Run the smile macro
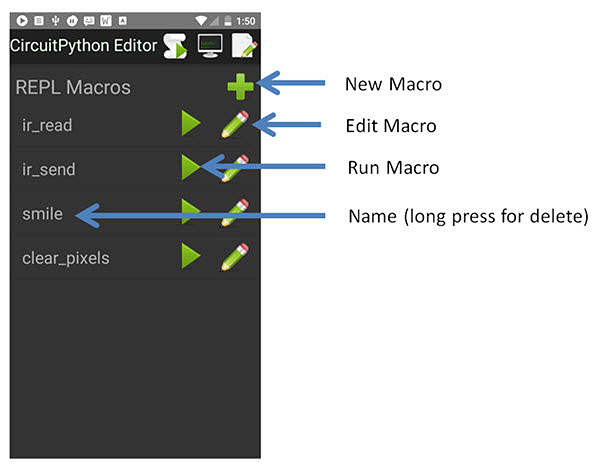The image size is (600, 473). 191,212
